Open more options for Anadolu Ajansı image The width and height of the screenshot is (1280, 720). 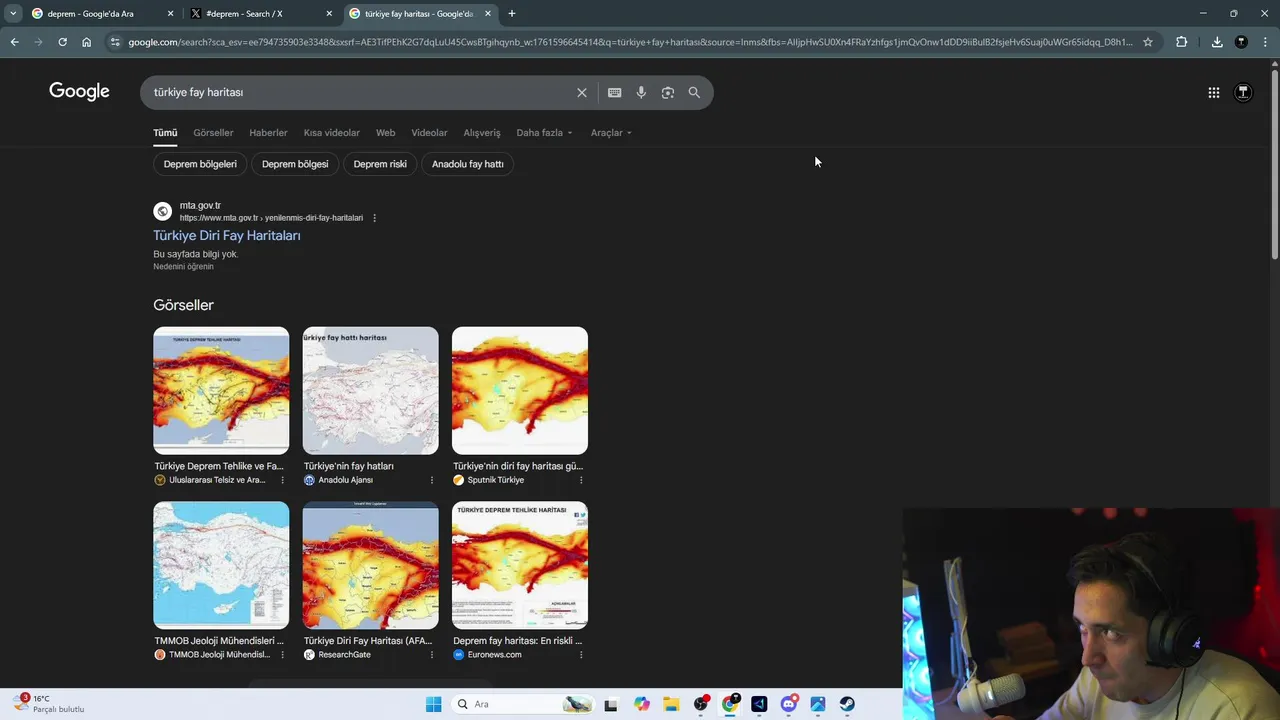click(x=432, y=480)
